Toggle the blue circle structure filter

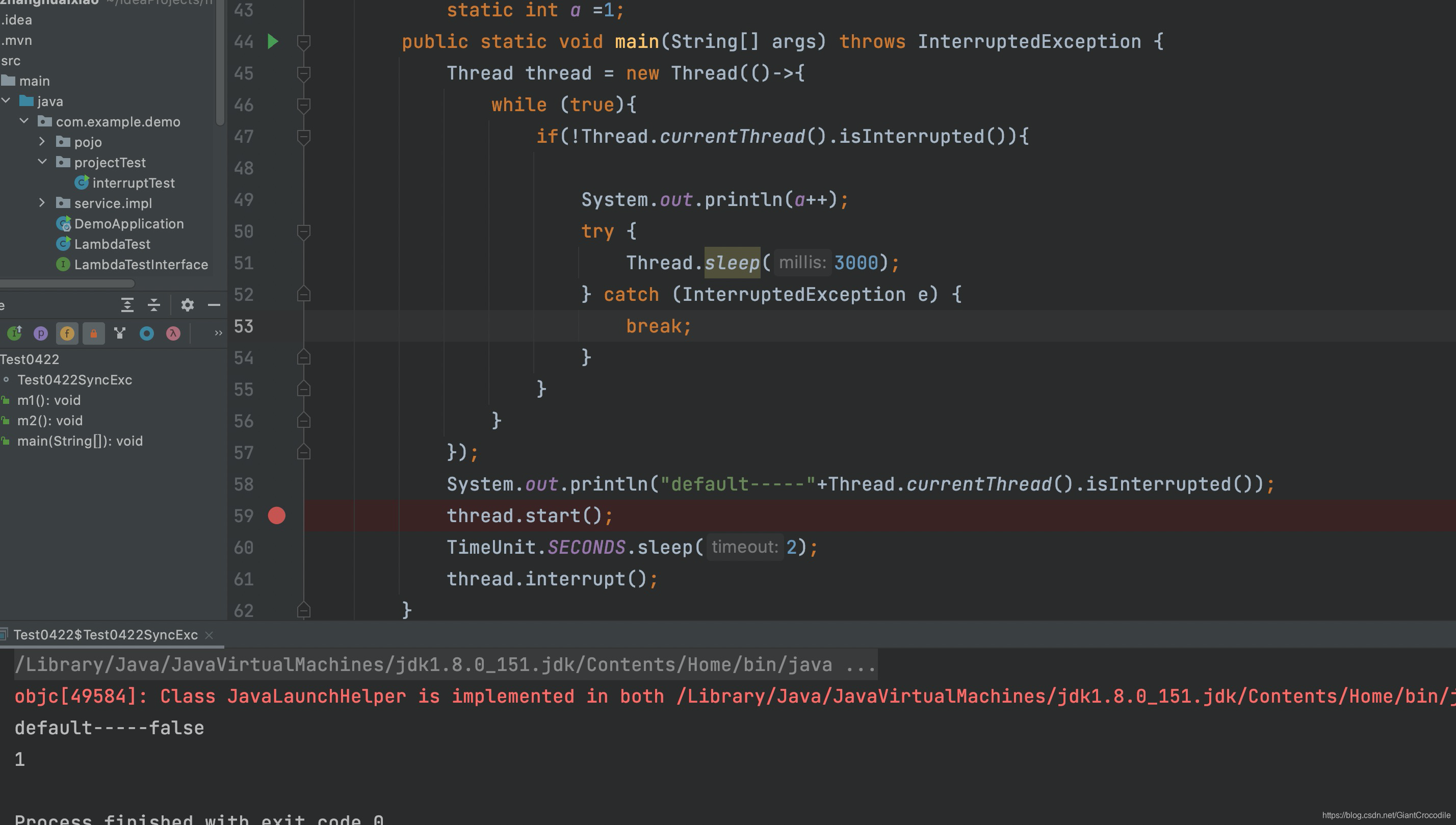(147, 333)
